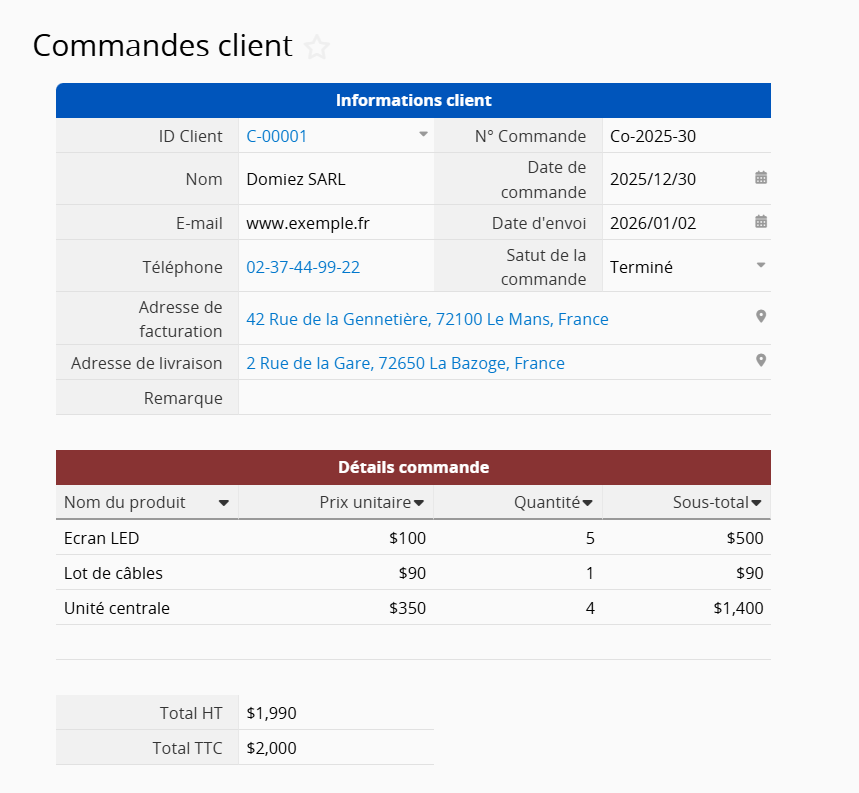Star the Commandes client sheet as favorite
The width and height of the screenshot is (859, 793).
pos(317,47)
